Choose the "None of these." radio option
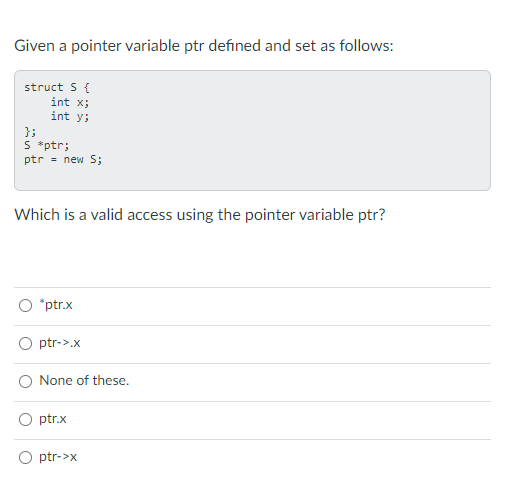 click(25, 381)
